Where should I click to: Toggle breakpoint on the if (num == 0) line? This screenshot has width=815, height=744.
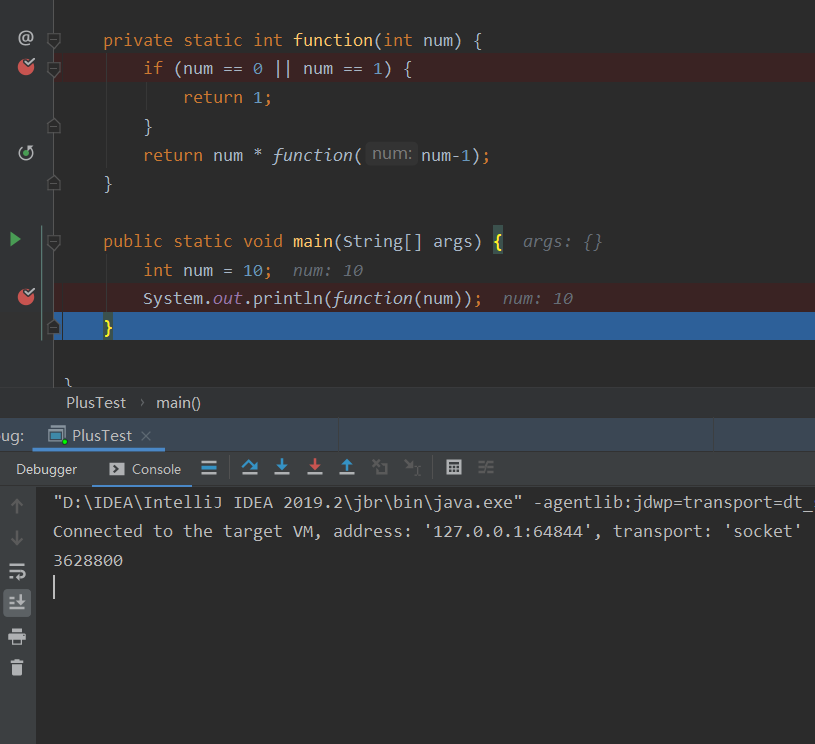(x=26, y=67)
